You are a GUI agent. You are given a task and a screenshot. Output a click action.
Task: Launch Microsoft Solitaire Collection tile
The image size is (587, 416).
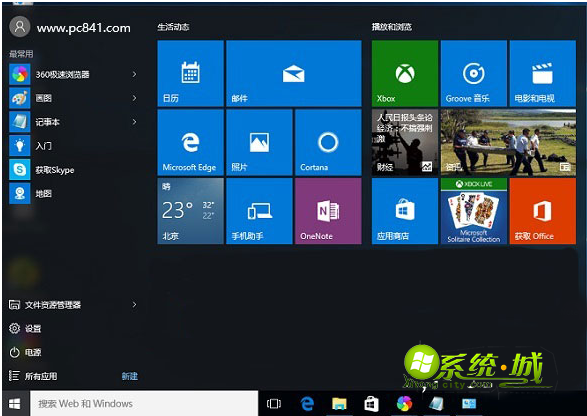pos(474,211)
